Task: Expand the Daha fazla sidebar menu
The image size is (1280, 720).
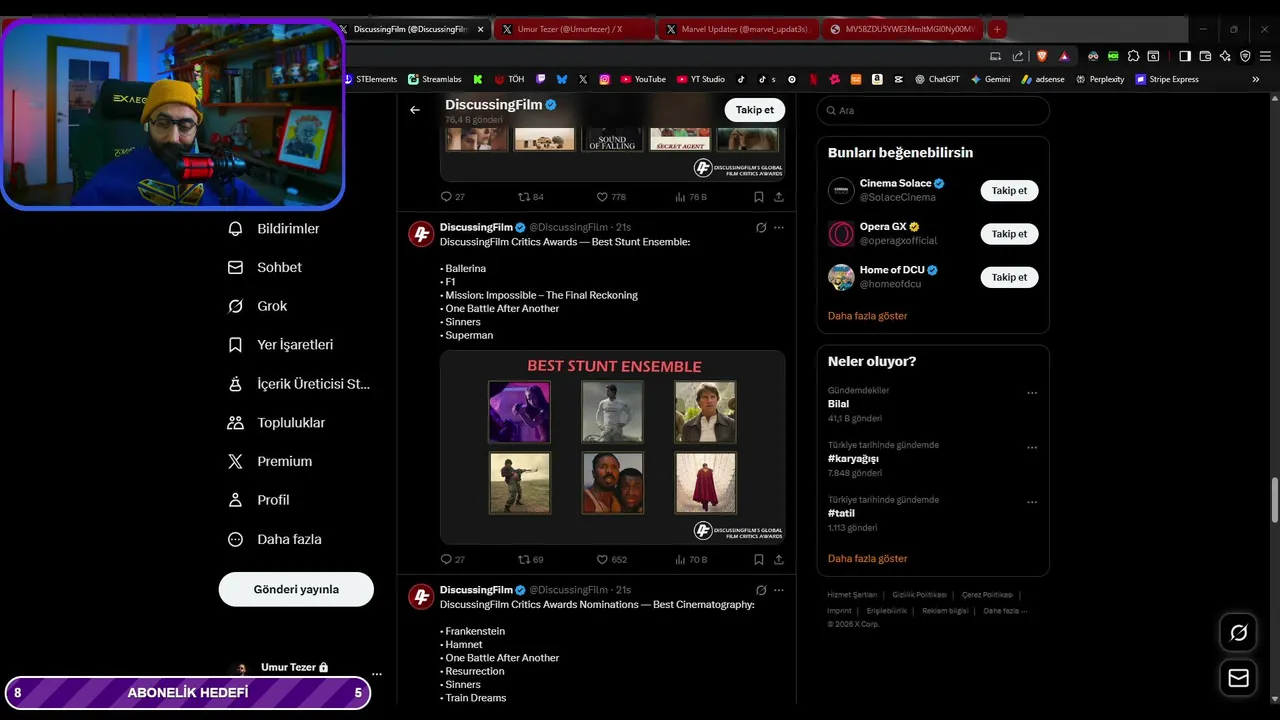Action: click(275, 539)
